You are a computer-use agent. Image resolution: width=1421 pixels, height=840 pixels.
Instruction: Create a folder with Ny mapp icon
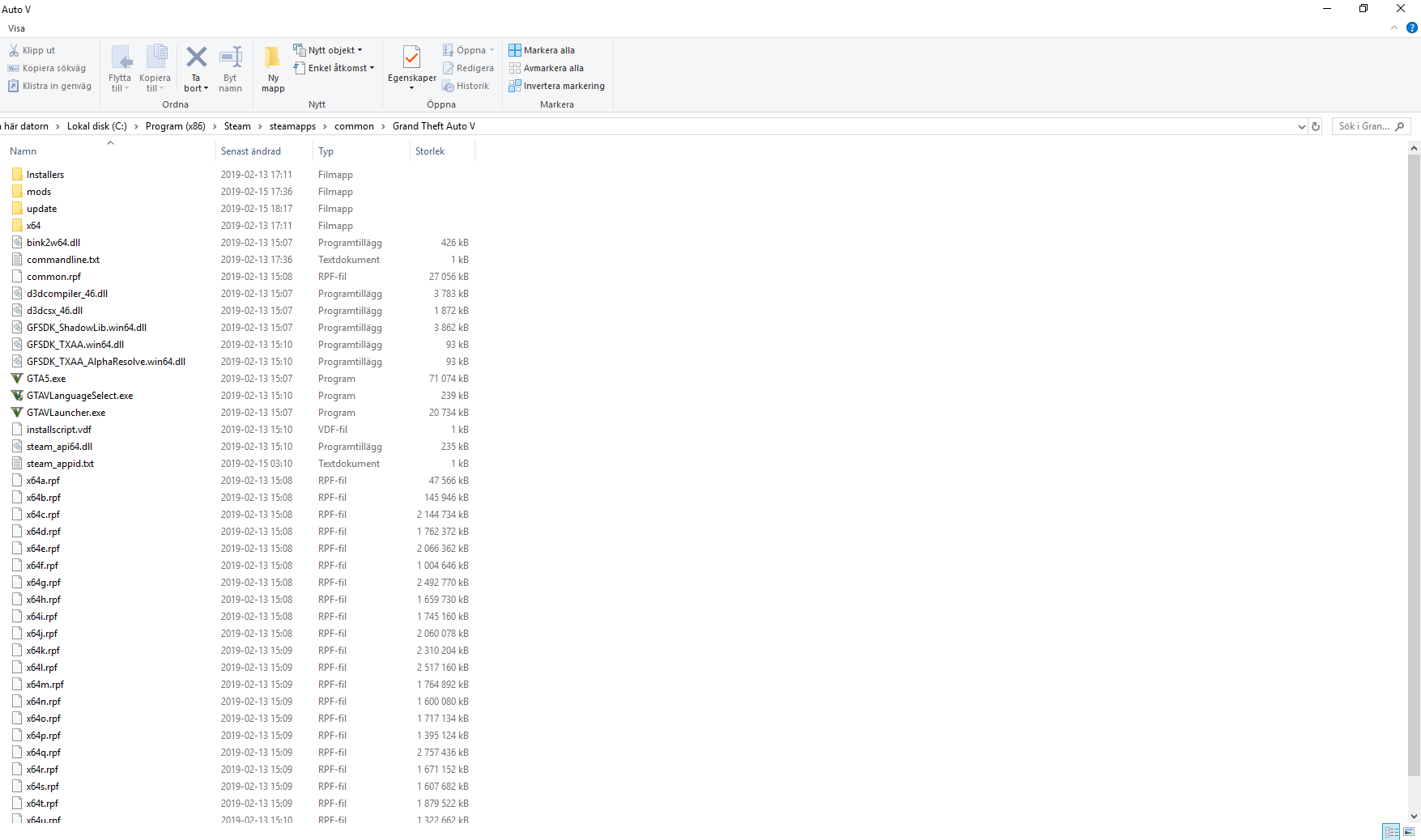point(273,57)
